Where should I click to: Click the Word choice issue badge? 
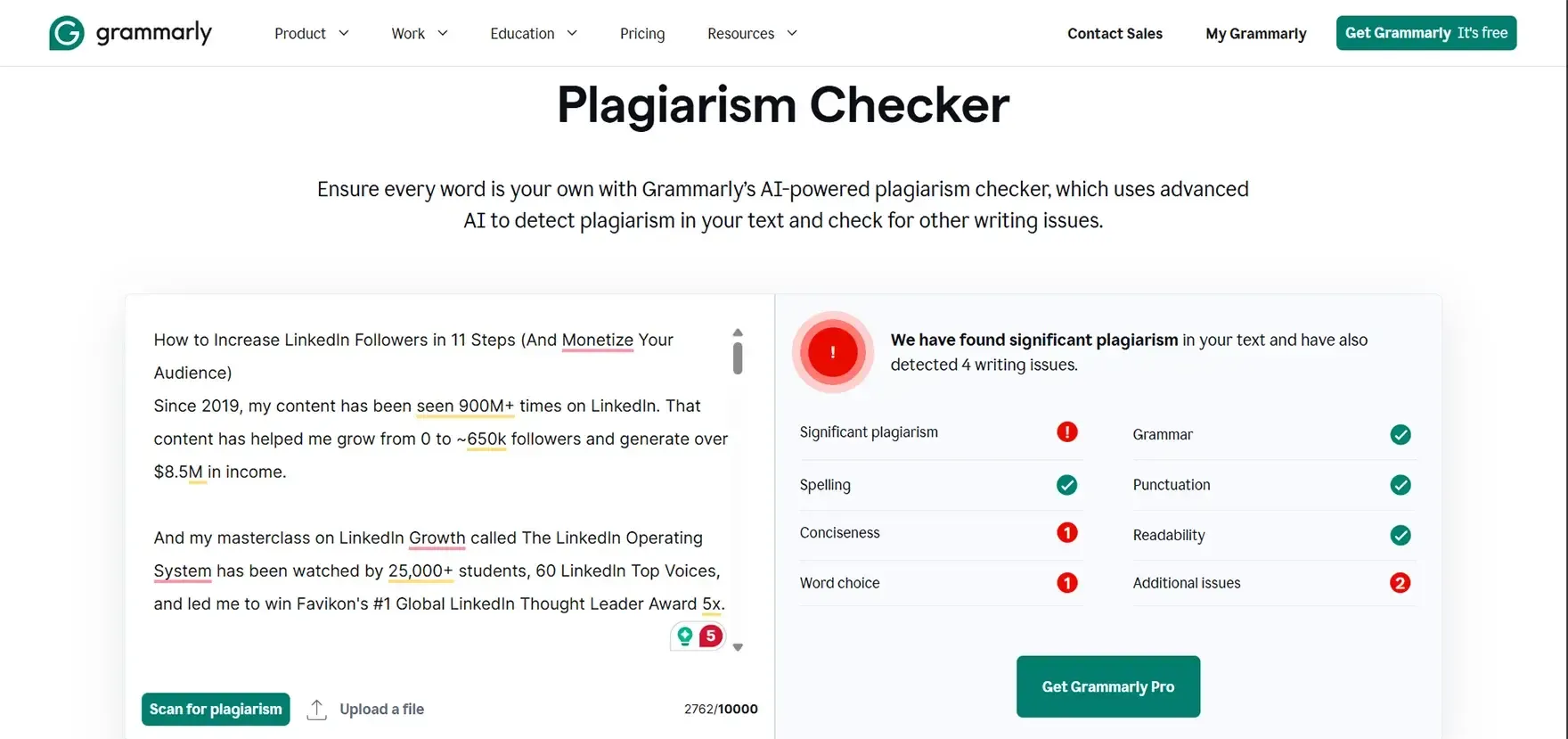pyautogui.click(x=1066, y=583)
